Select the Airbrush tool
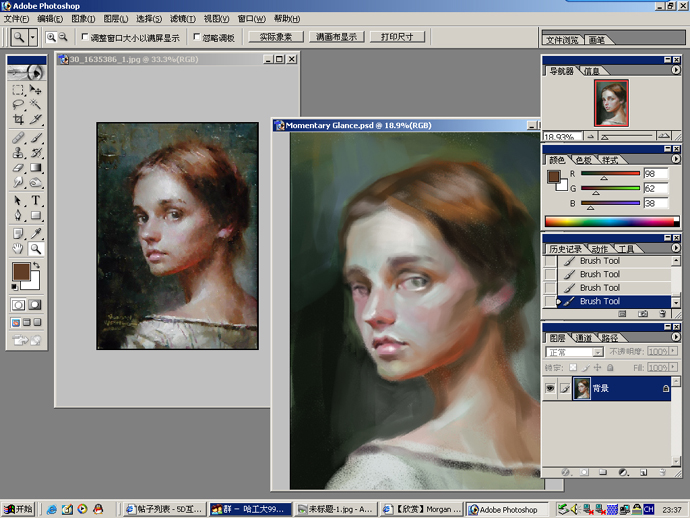This screenshot has width=690, height=518. click(x=18, y=138)
